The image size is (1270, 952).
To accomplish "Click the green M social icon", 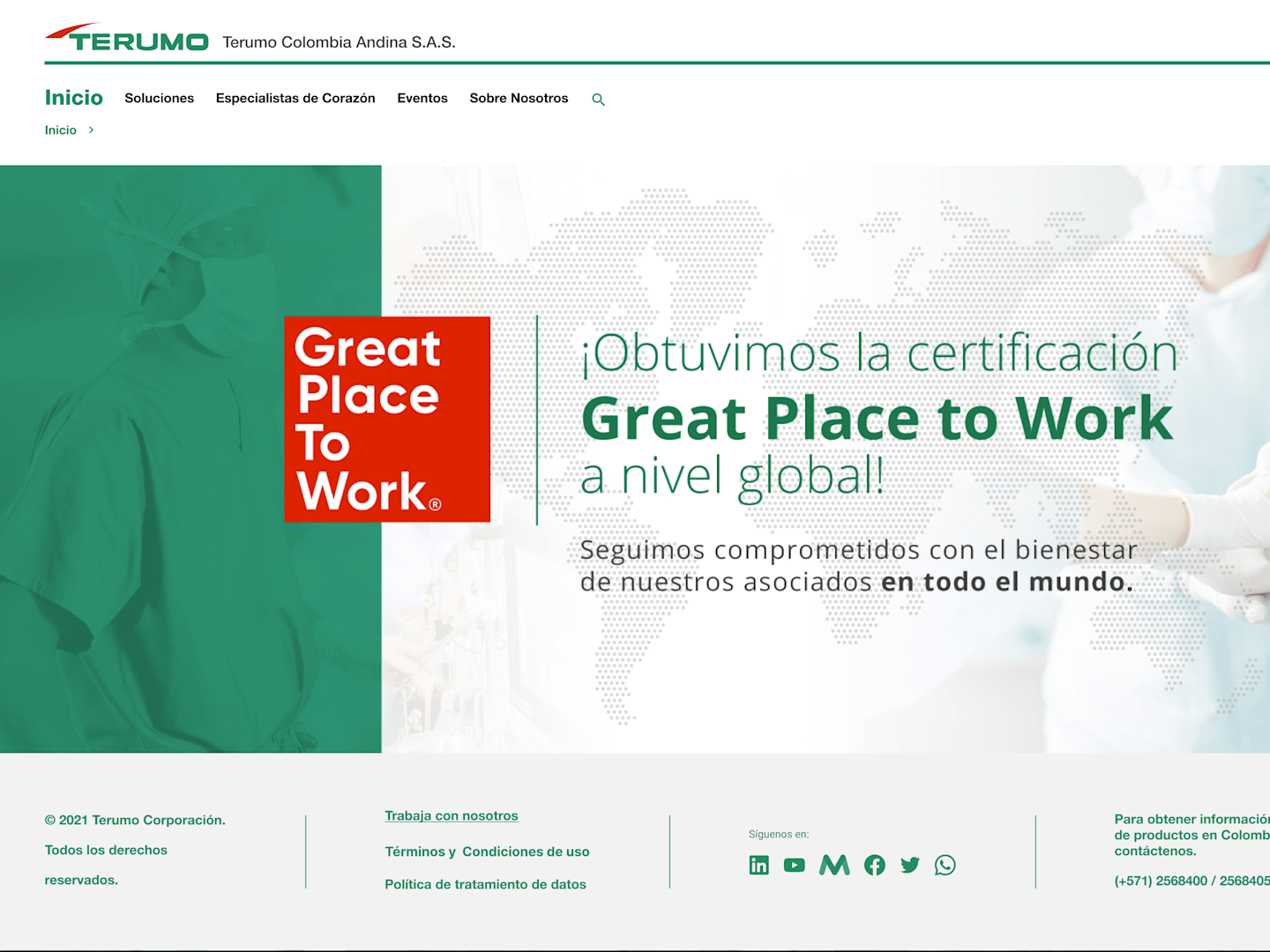I will pyautogui.click(x=834, y=865).
